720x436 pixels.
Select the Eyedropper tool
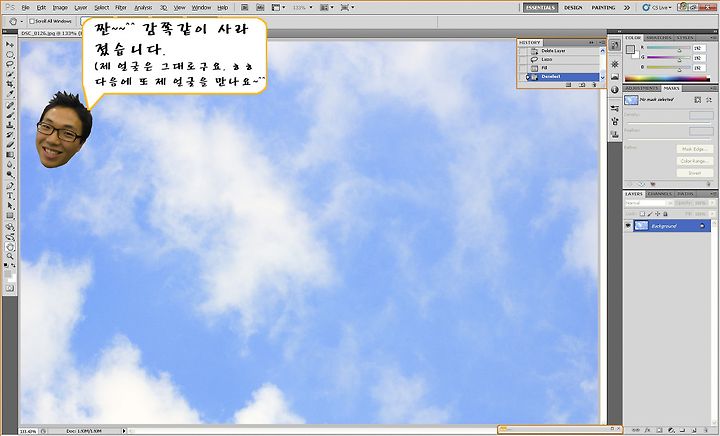click(10, 95)
